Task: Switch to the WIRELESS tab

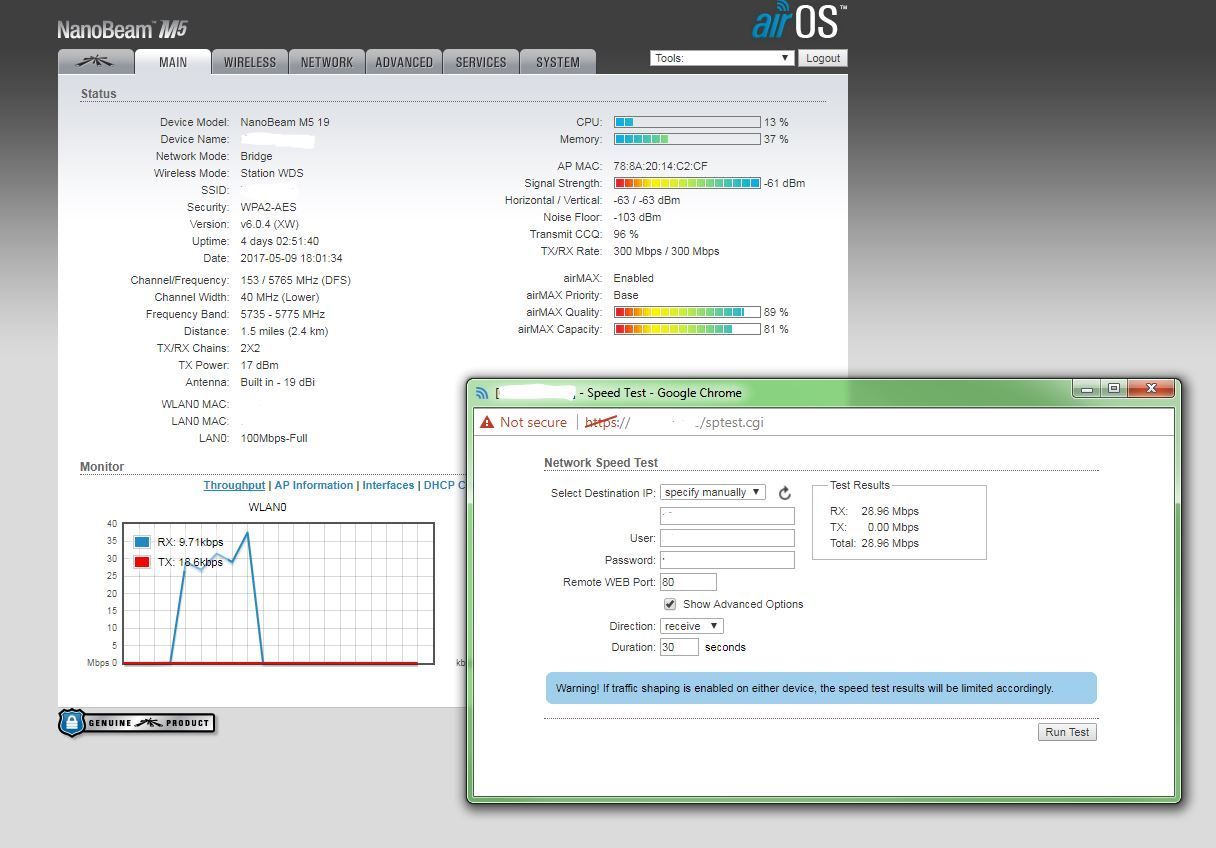Action: [250, 62]
